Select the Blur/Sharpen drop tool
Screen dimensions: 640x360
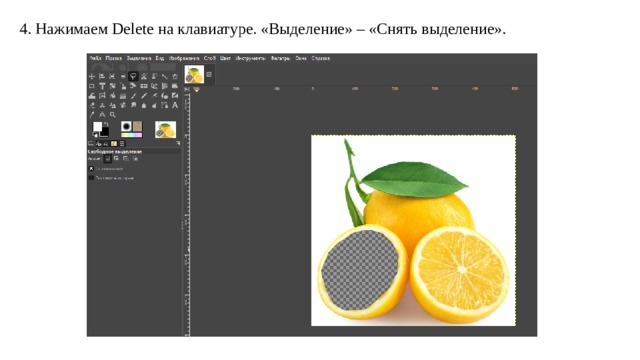pos(144,105)
